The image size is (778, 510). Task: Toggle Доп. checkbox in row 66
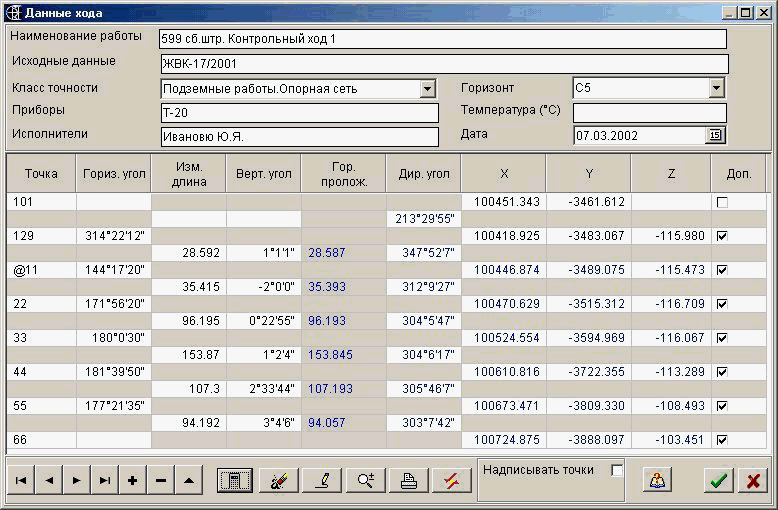click(x=722, y=440)
